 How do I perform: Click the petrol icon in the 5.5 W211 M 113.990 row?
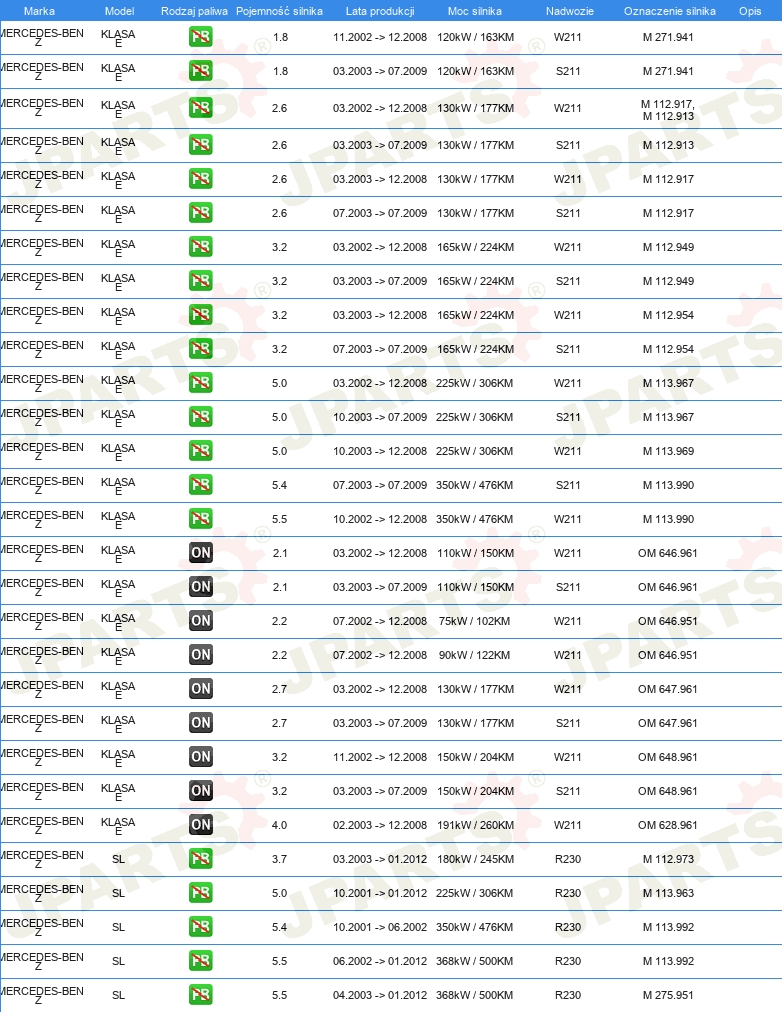click(201, 519)
